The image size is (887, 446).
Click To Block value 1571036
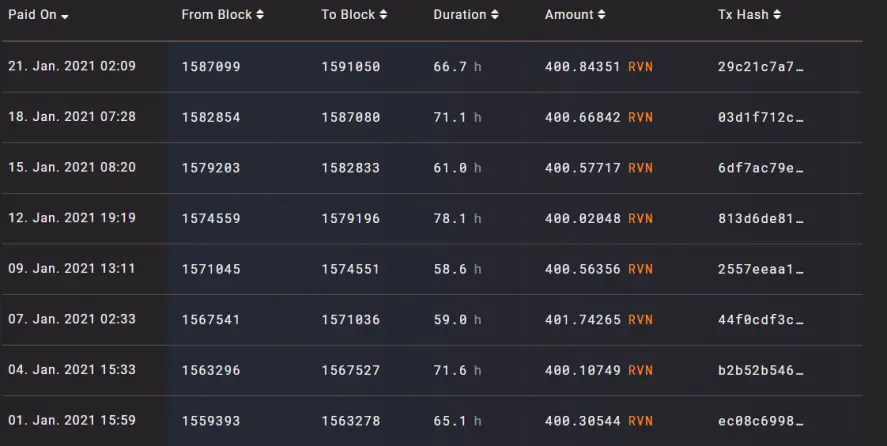click(351, 320)
